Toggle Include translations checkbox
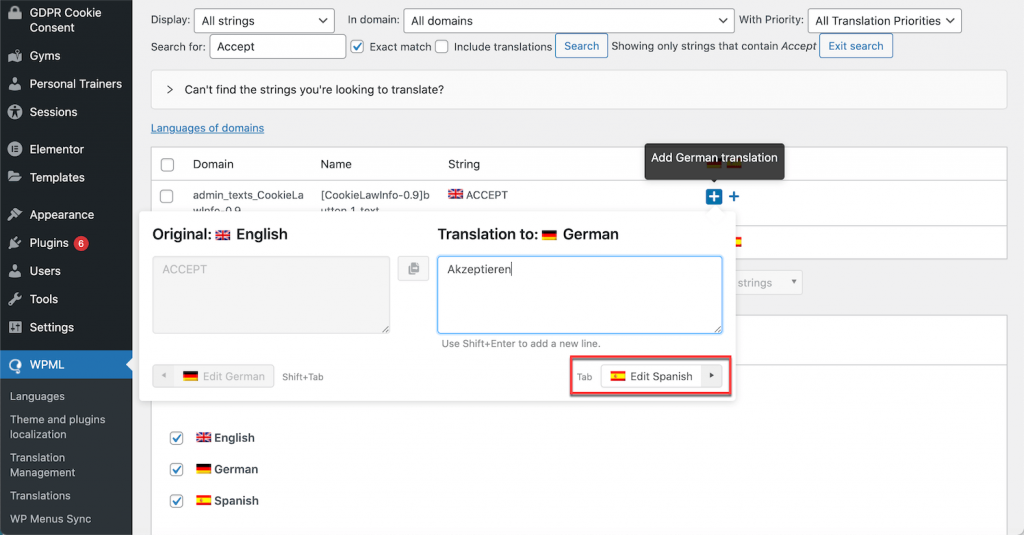The height and width of the screenshot is (535, 1024). 442,46
